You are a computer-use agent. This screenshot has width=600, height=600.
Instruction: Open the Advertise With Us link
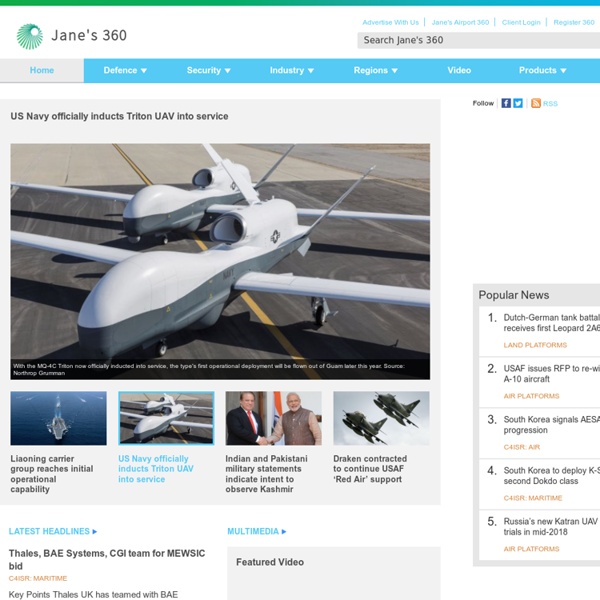pyautogui.click(x=391, y=22)
